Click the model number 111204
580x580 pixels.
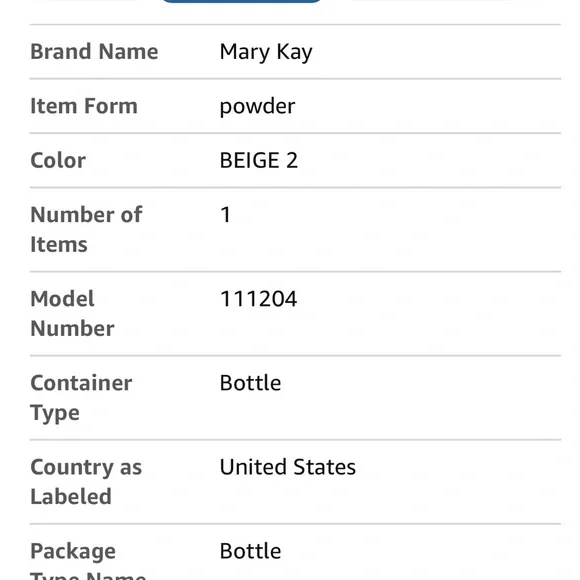pyautogui.click(x=258, y=299)
